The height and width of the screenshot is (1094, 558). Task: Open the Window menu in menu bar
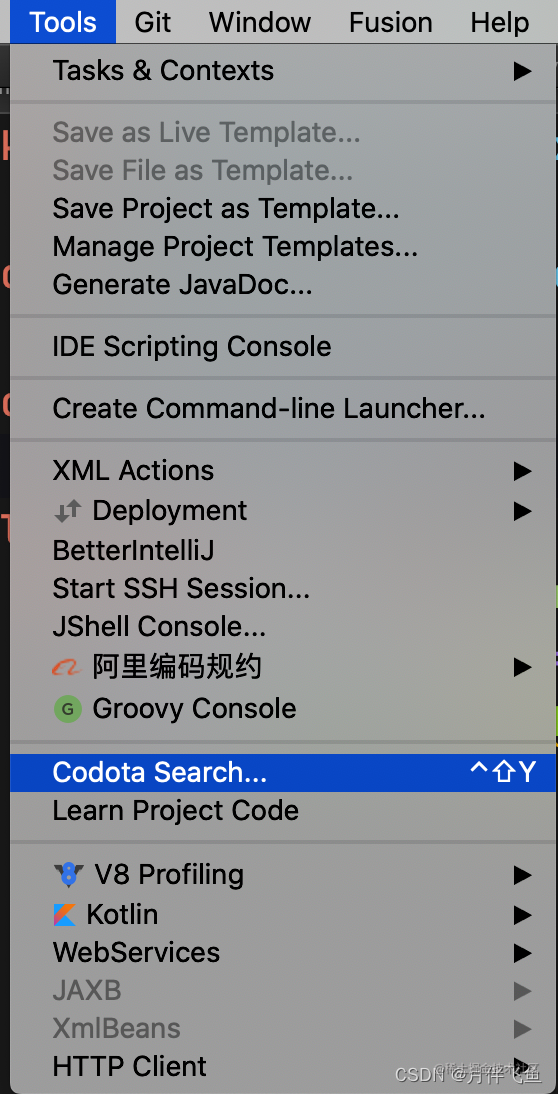260,22
